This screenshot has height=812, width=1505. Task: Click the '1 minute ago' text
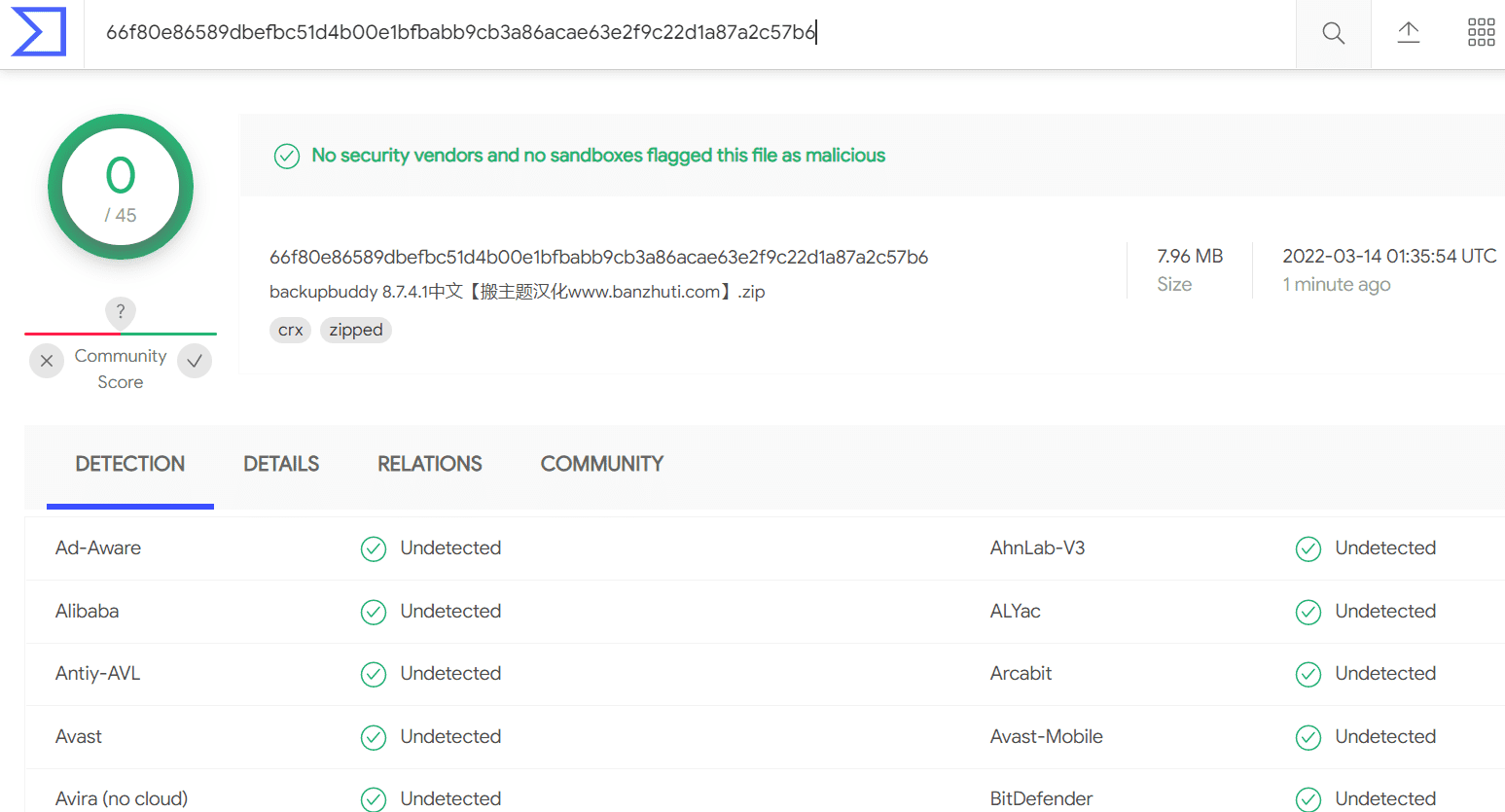pos(1337,284)
